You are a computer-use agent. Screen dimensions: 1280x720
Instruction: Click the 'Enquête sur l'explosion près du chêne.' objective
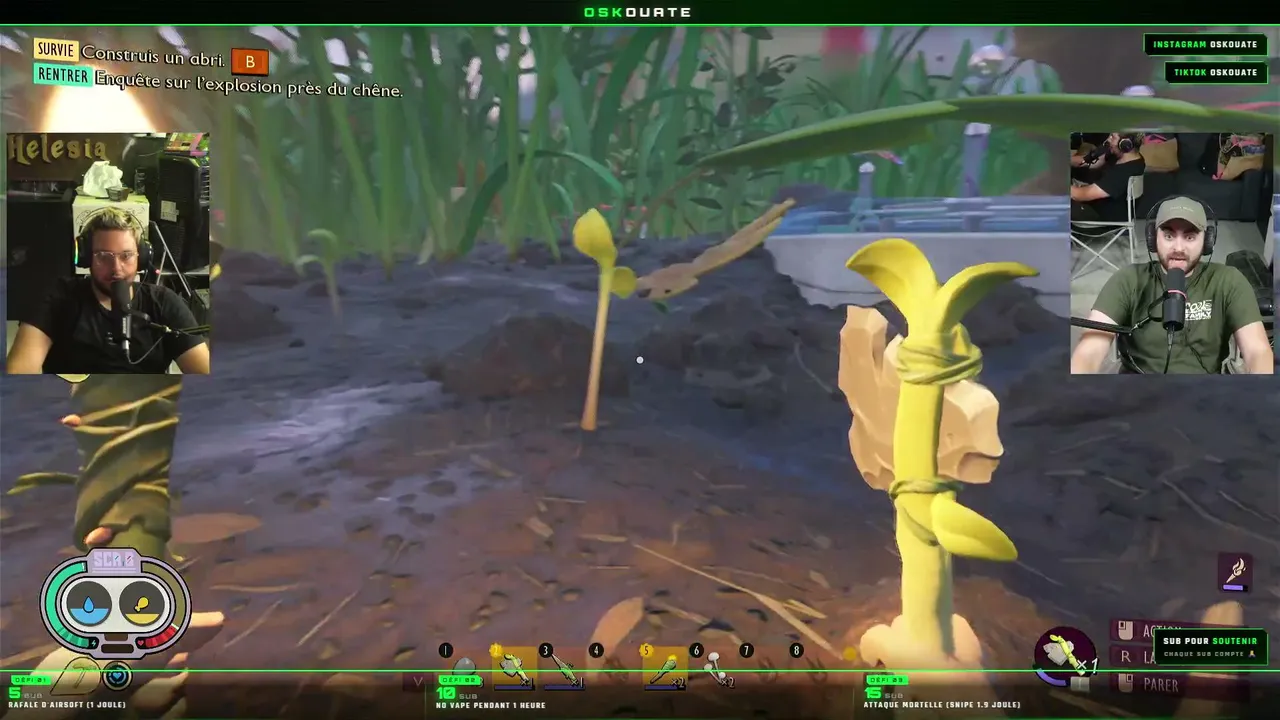click(249, 85)
